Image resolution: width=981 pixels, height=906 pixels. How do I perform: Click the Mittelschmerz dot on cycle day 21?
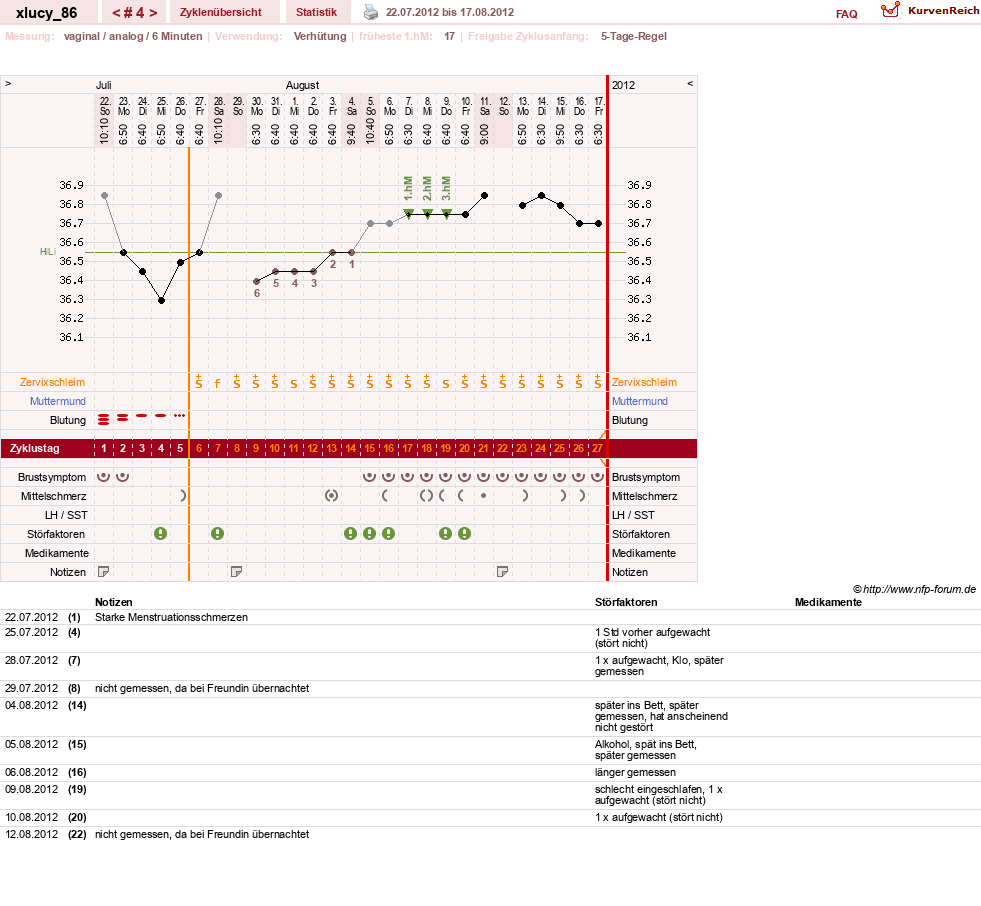coord(484,496)
